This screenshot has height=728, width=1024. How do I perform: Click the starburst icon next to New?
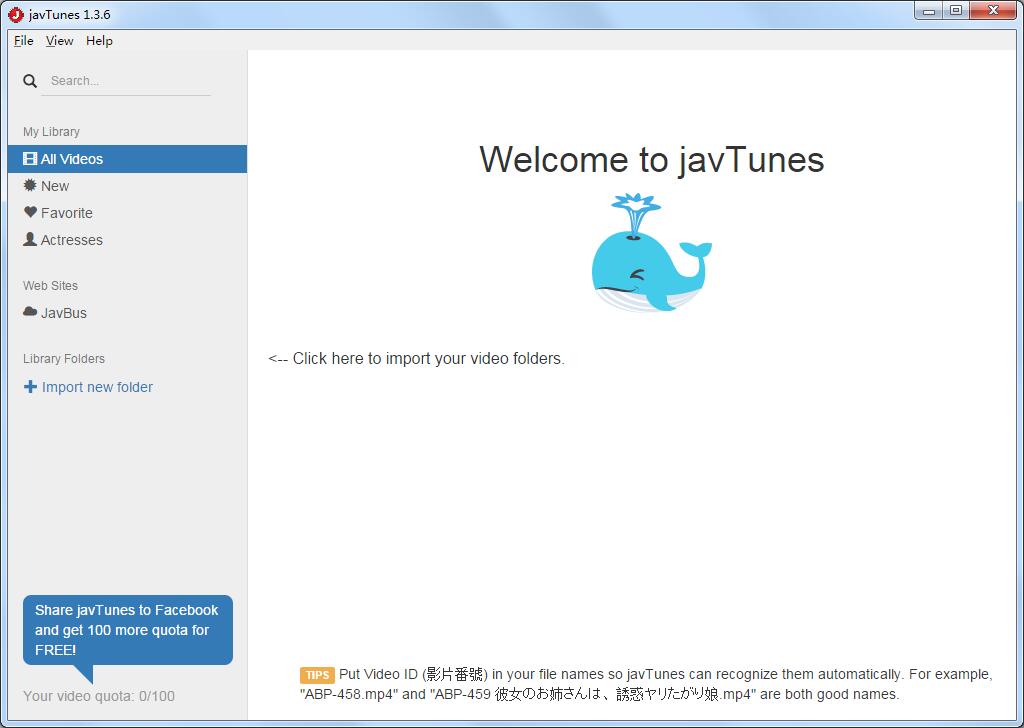[x=30, y=185]
